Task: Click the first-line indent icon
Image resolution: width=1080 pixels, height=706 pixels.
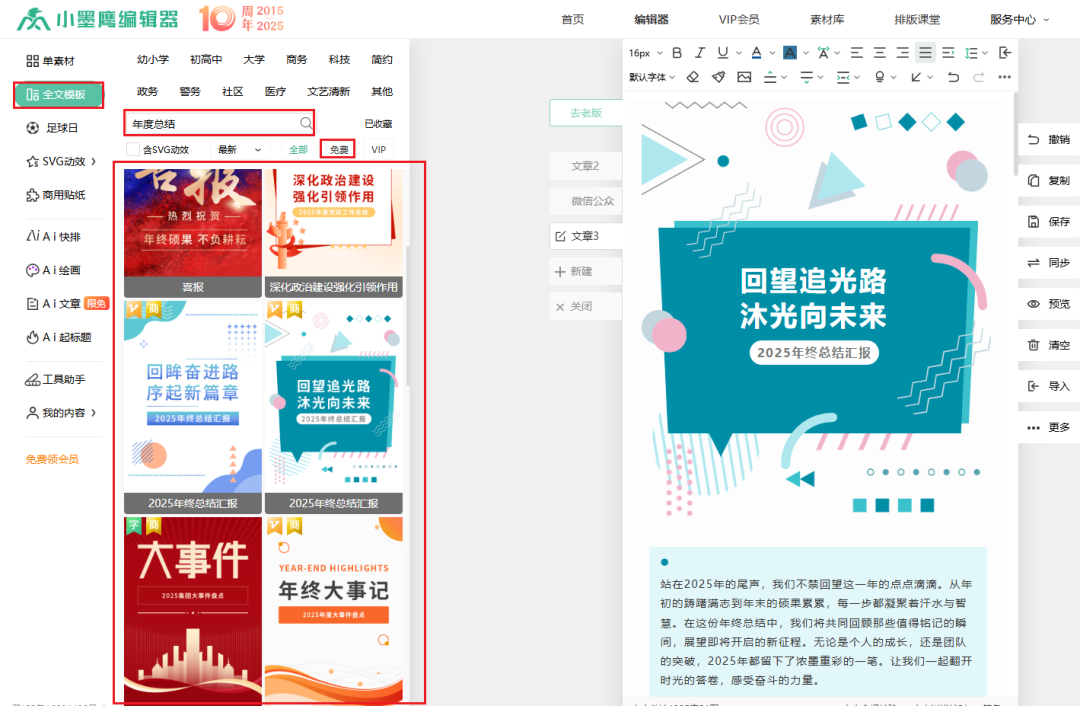Action: [x=948, y=52]
